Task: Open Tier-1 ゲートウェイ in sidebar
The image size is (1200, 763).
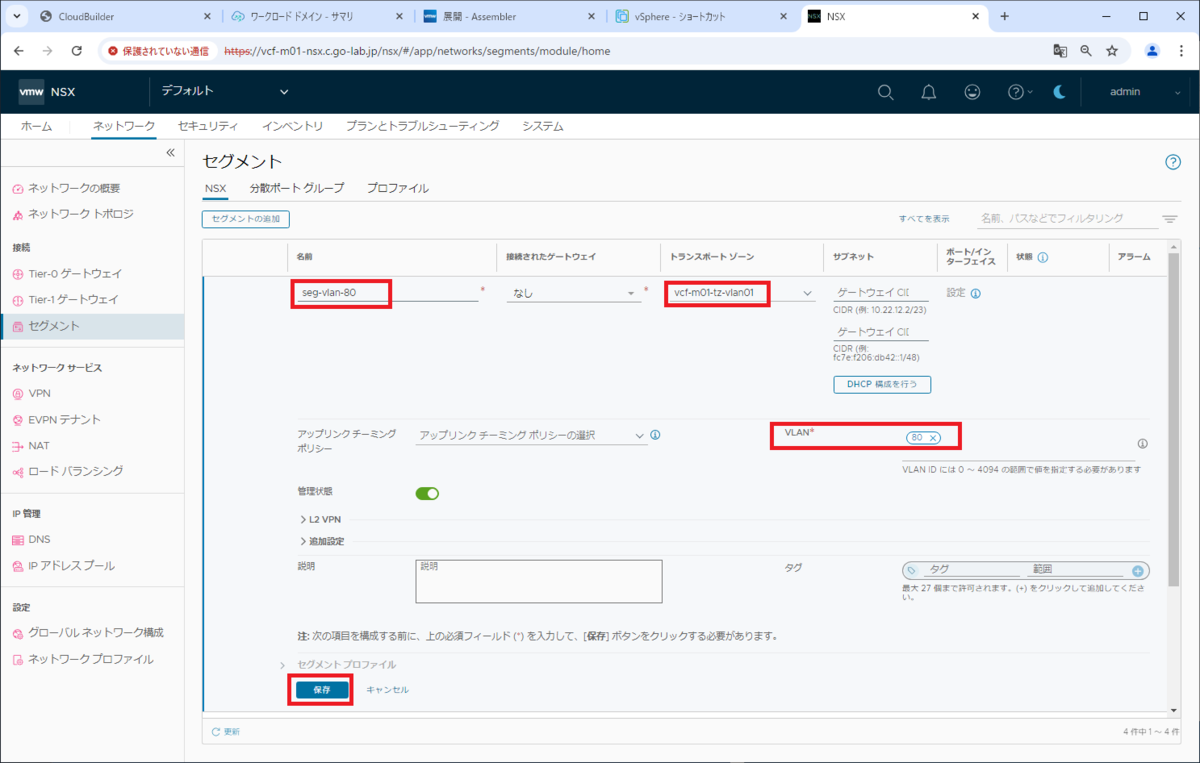Action: 74,300
